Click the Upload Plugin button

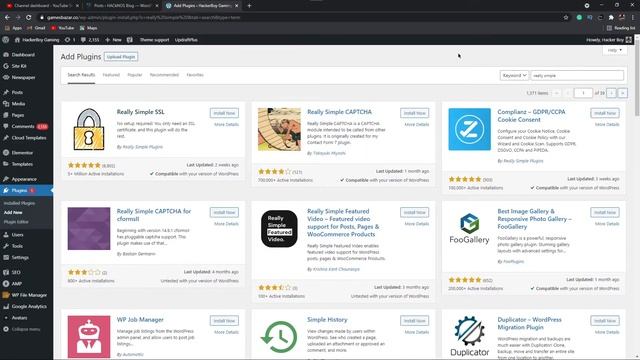pos(121,57)
